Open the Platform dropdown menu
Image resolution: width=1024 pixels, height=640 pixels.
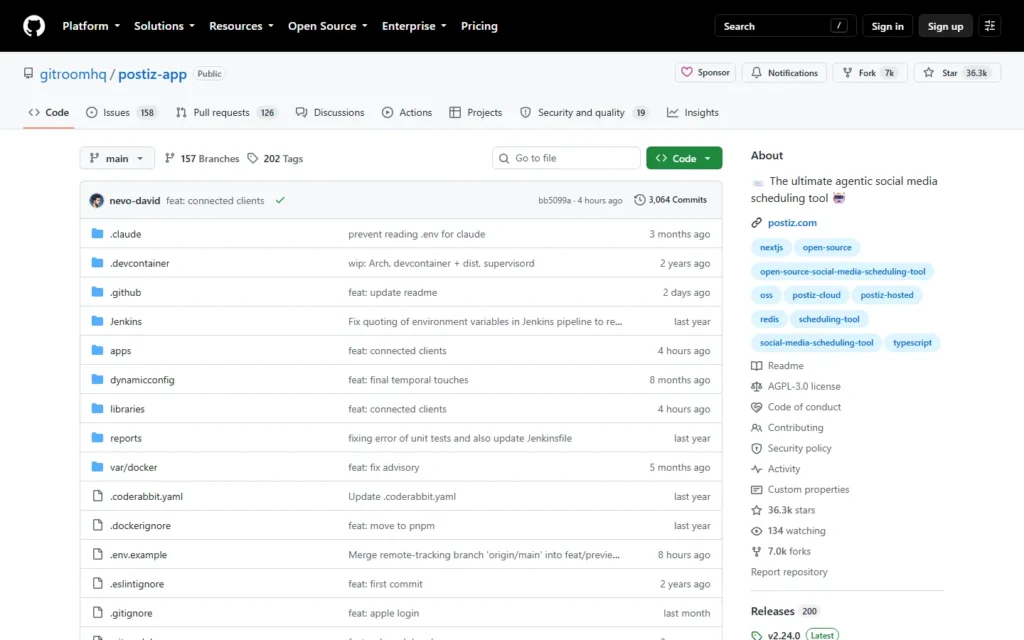tap(91, 26)
